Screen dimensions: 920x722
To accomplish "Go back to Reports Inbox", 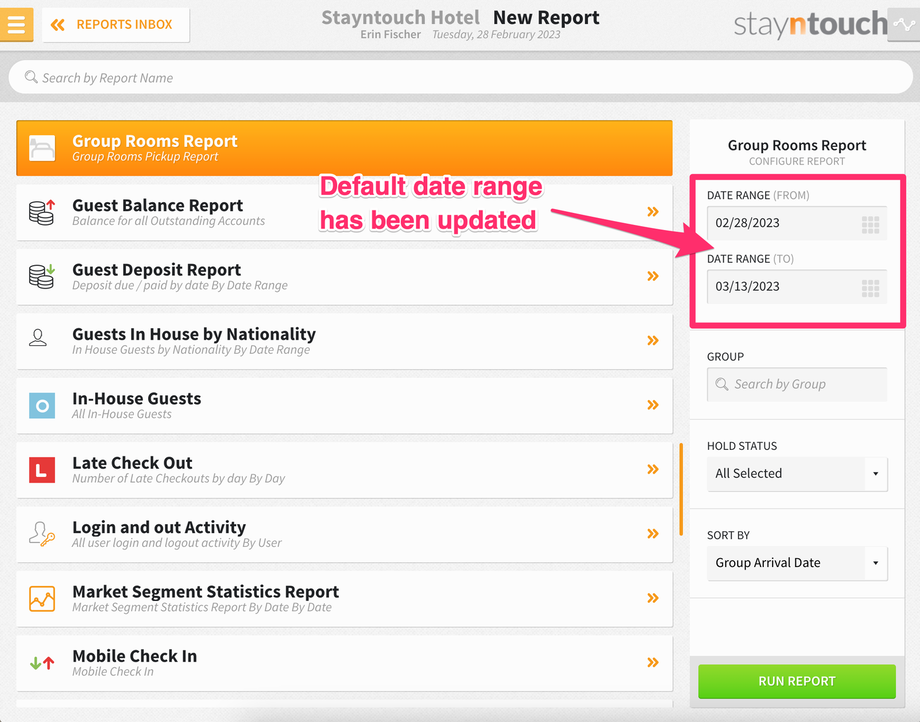I will pos(116,25).
